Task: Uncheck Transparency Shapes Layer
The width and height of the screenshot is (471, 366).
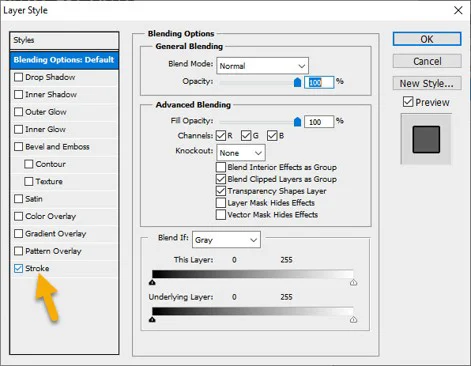Action: tap(221, 191)
